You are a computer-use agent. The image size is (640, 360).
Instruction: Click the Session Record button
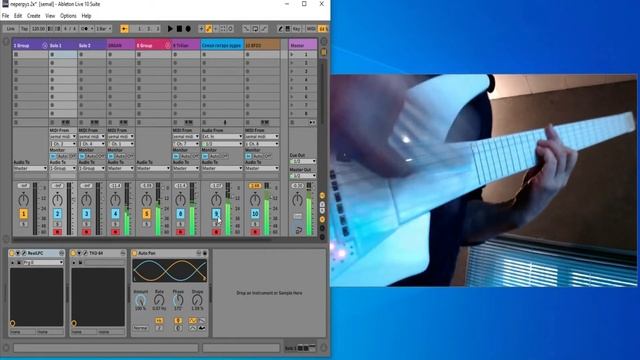coord(231,29)
